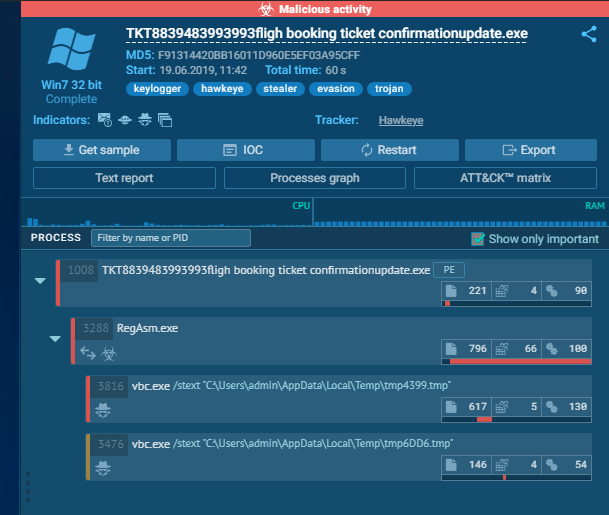Click the spy icon under vbc.exe tmp6DD6
The width and height of the screenshot is (609, 515).
(103, 468)
